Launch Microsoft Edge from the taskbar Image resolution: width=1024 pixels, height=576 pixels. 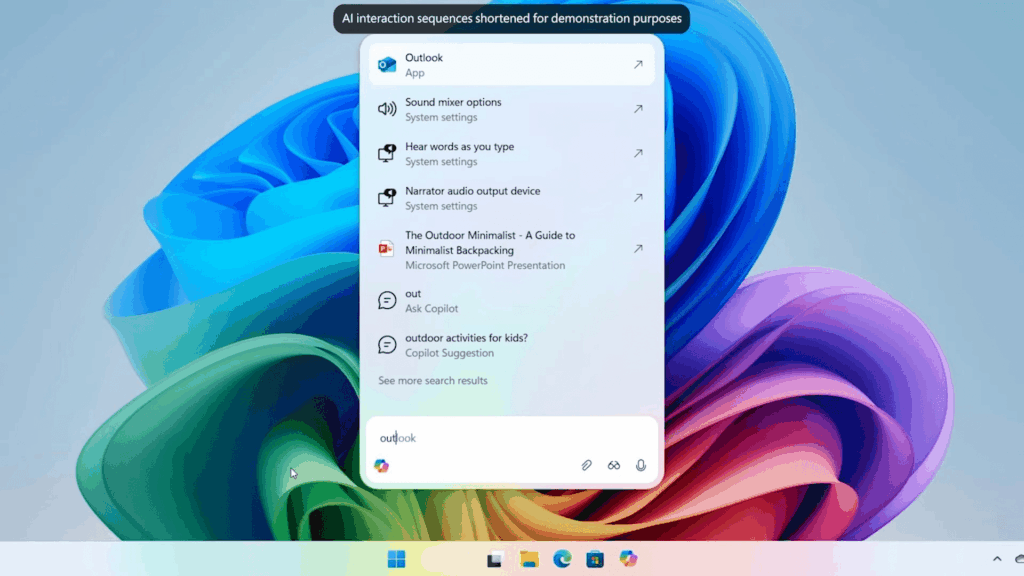point(561,559)
